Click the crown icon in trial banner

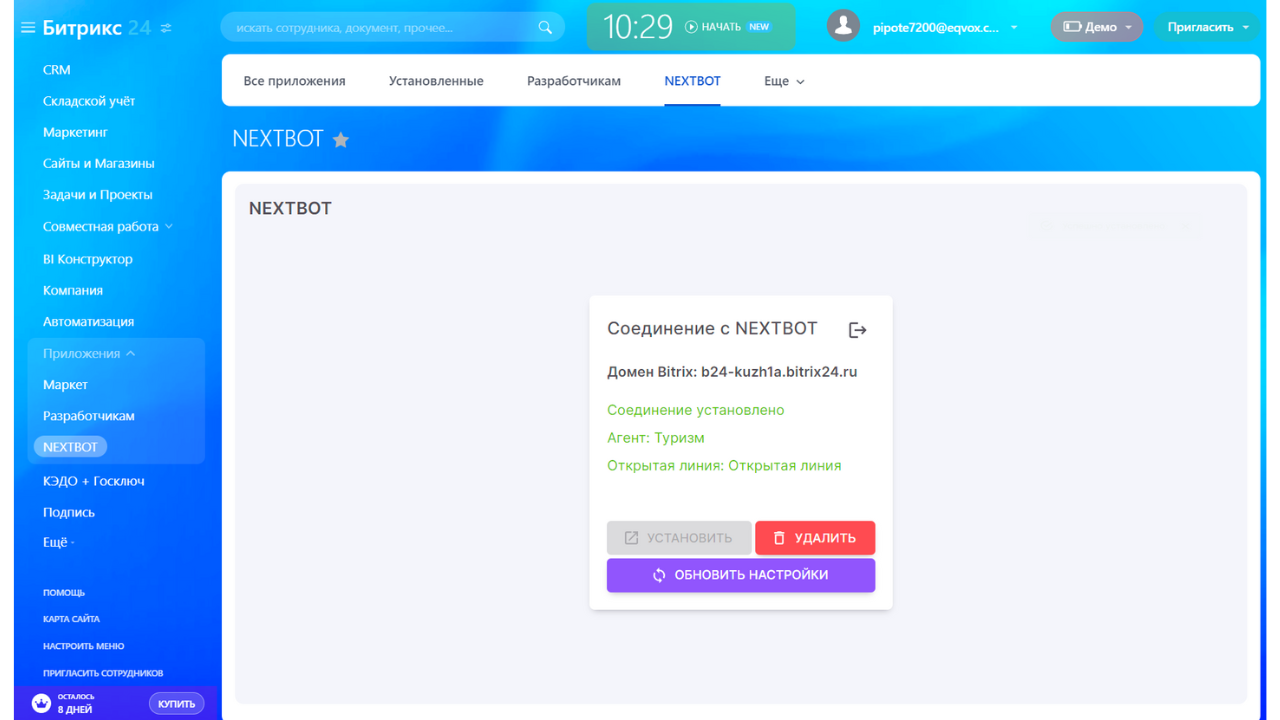point(41,704)
